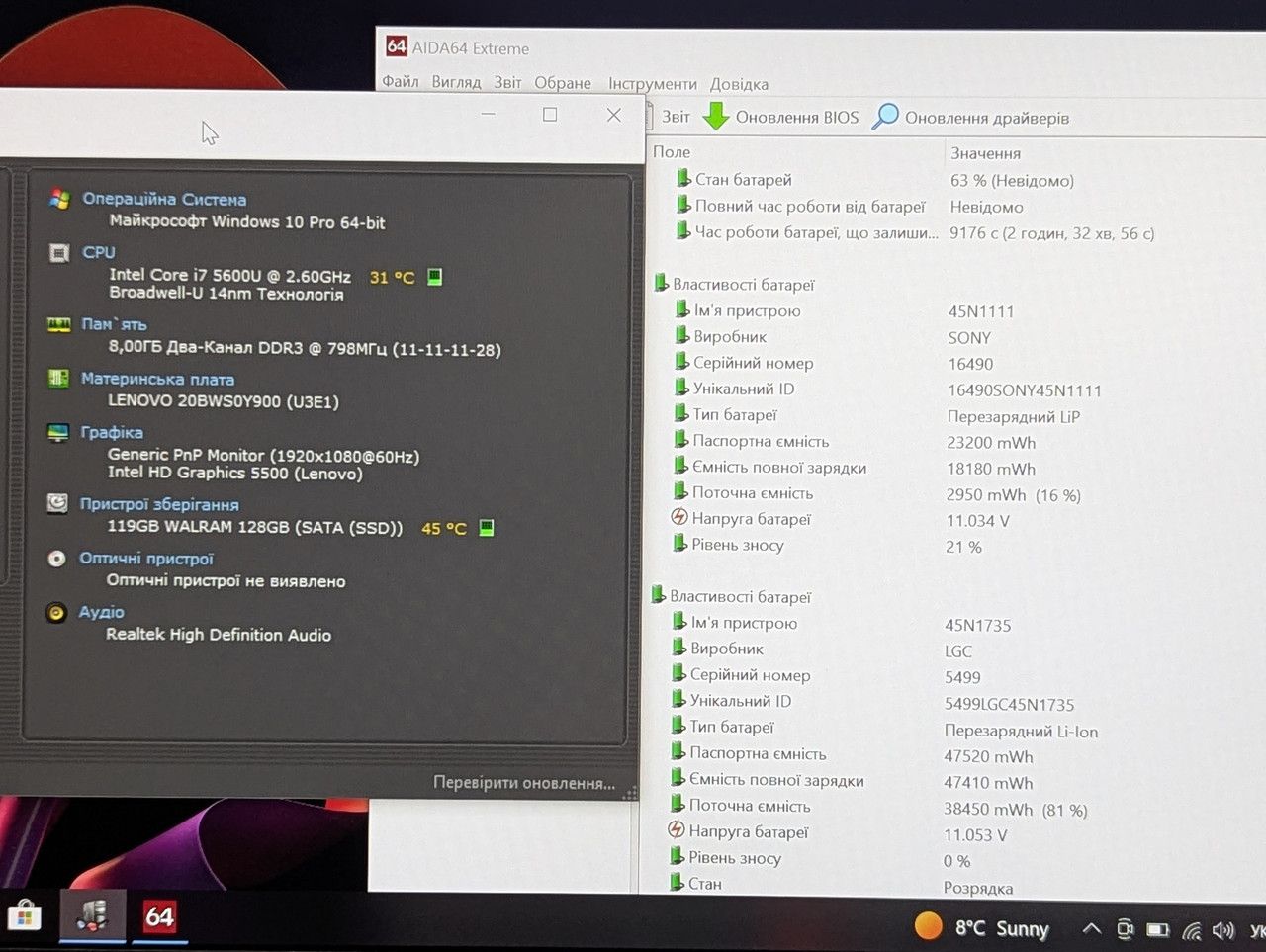Viewport: 1266px width, 952px height.
Task: Click the AIDA64 title bar logo icon
Action: (x=397, y=46)
